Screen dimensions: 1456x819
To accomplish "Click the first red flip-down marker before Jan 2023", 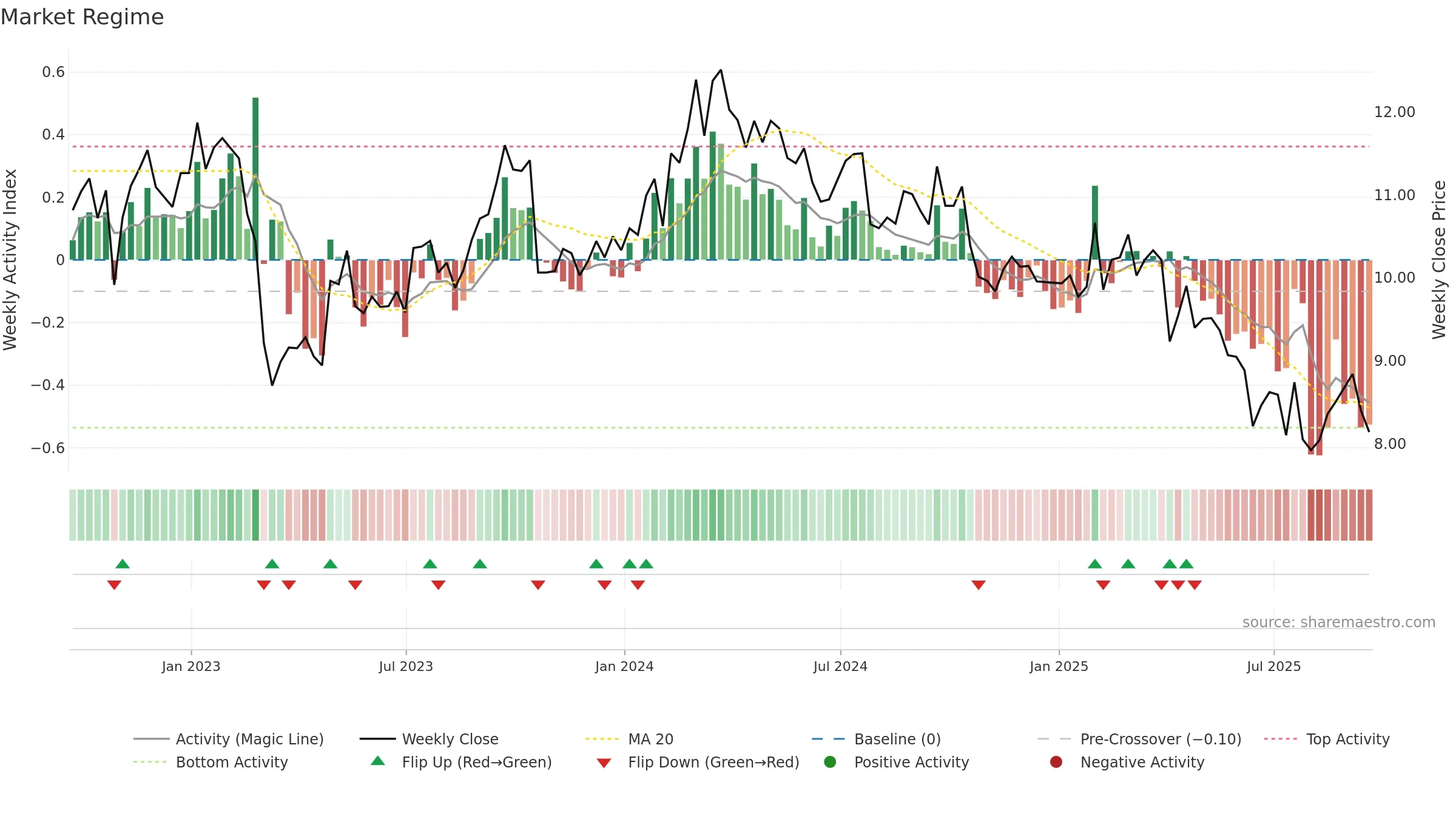I will (x=114, y=585).
